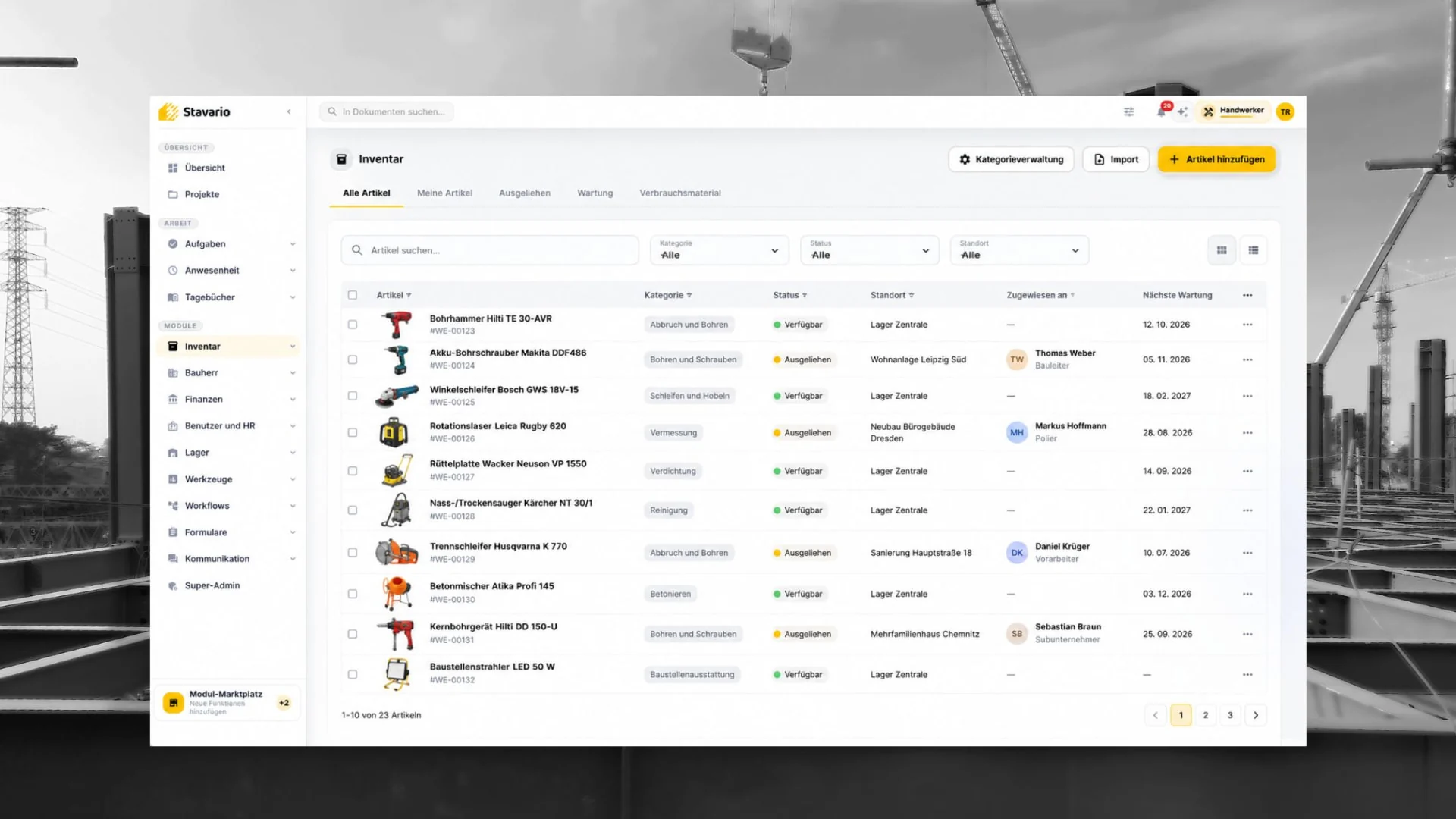
Task: Focus the Artikel suchen search field
Action: click(x=490, y=250)
